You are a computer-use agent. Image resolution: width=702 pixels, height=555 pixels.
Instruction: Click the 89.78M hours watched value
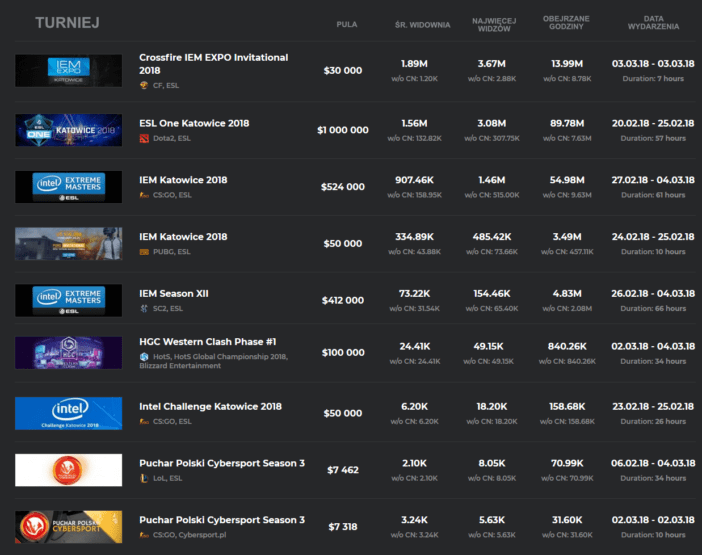tap(567, 123)
